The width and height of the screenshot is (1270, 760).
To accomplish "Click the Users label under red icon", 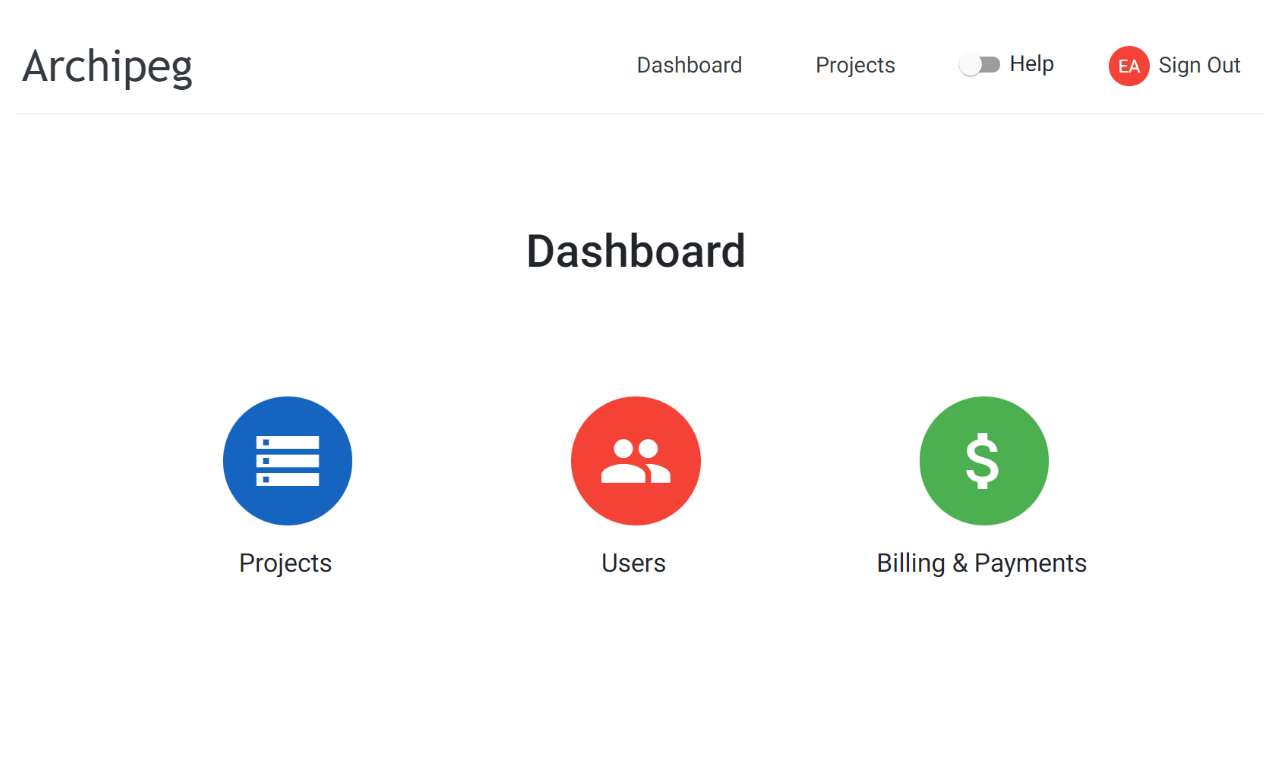I will 633,563.
